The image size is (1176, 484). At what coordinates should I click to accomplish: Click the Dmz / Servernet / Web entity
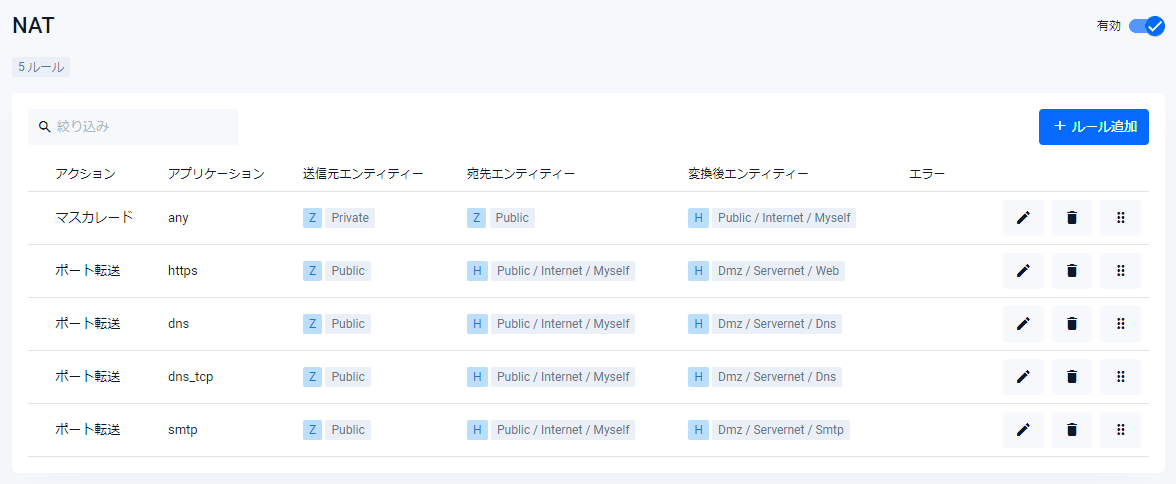pyautogui.click(x=778, y=271)
